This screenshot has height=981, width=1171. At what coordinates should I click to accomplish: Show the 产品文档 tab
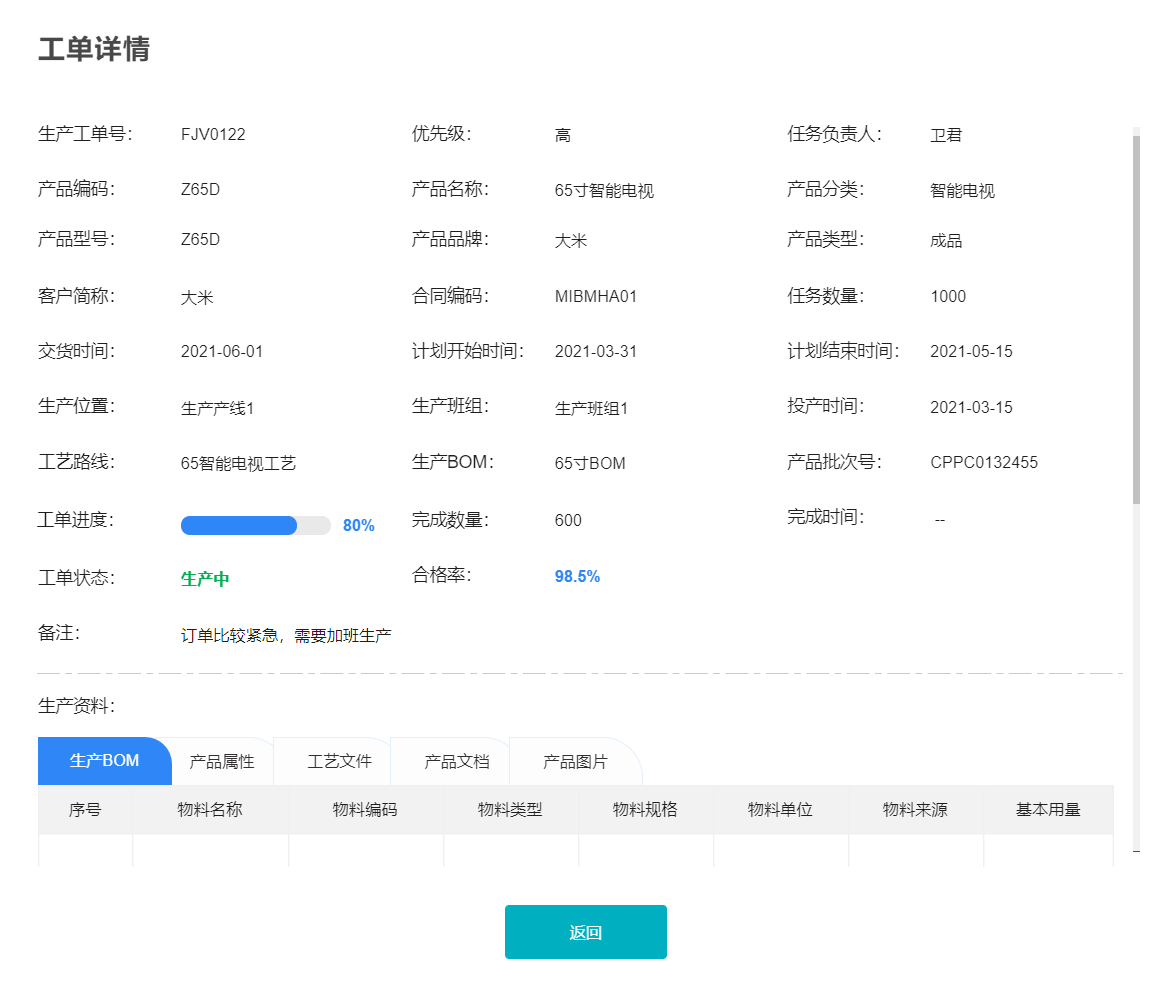[457, 761]
